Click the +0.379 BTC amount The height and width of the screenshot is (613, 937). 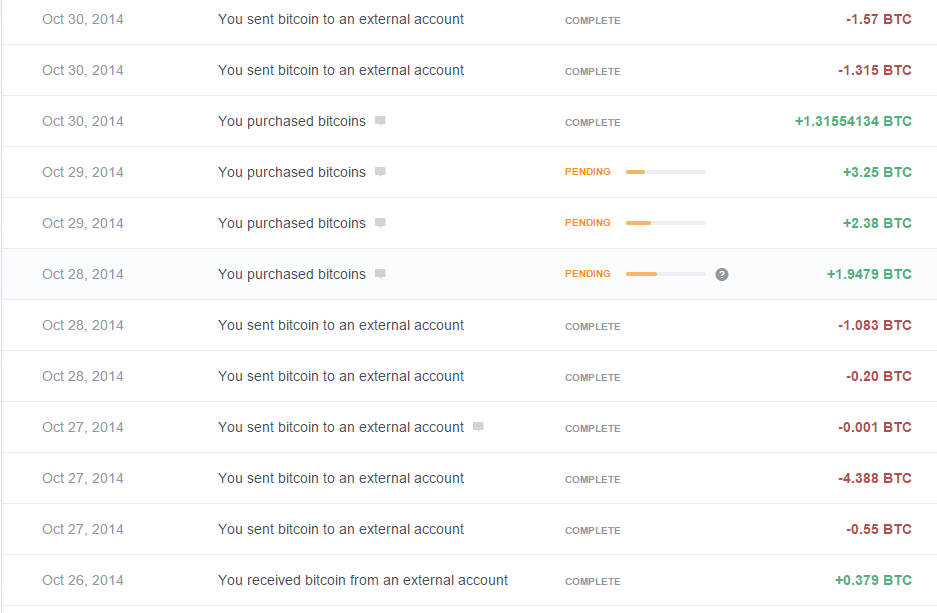coord(873,580)
